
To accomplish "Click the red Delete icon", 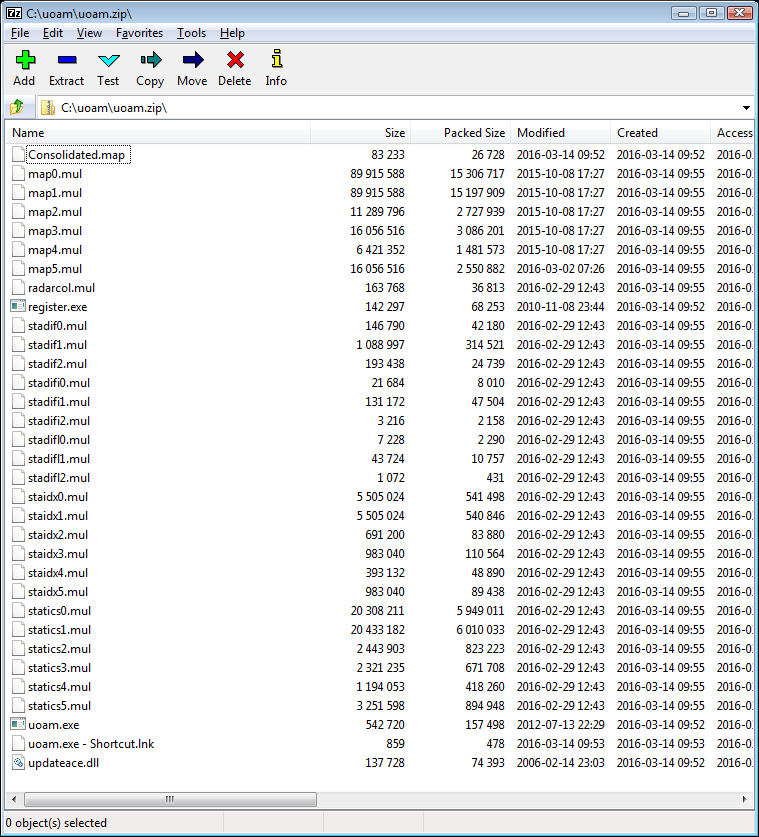I will [235, 60].
